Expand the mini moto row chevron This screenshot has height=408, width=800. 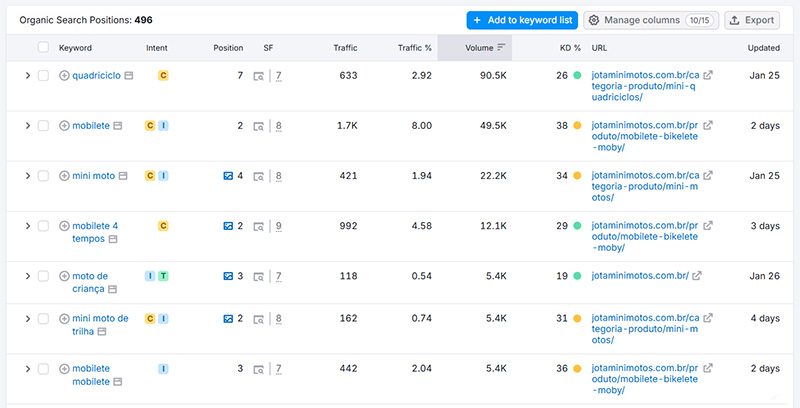click(x=27, y=176)
